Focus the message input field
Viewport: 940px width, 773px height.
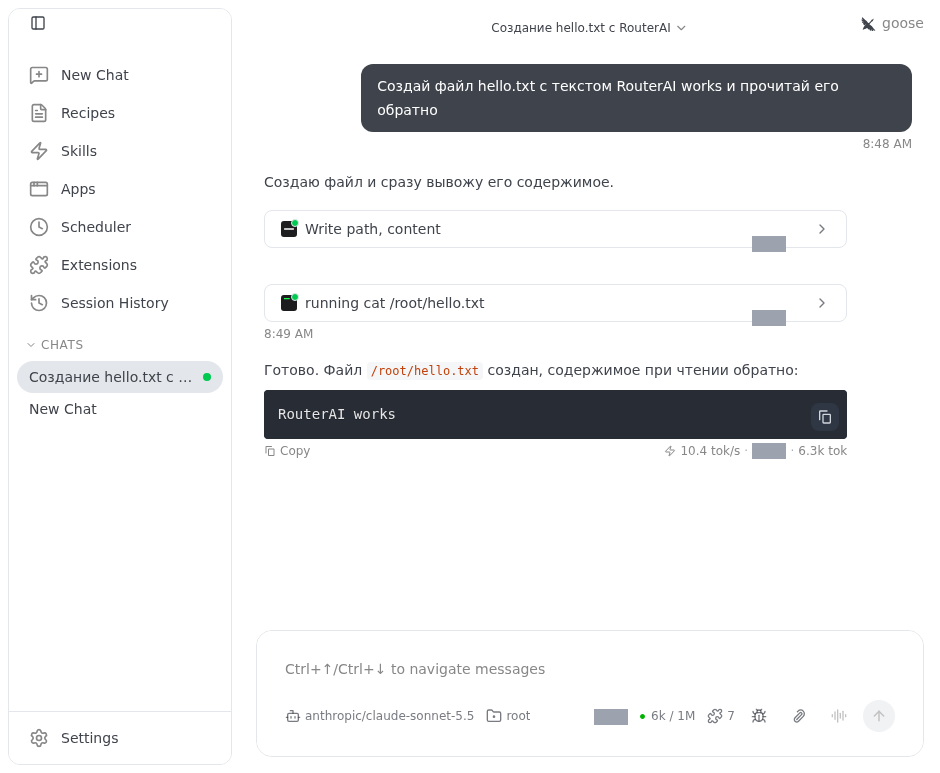tap(589, 669)
